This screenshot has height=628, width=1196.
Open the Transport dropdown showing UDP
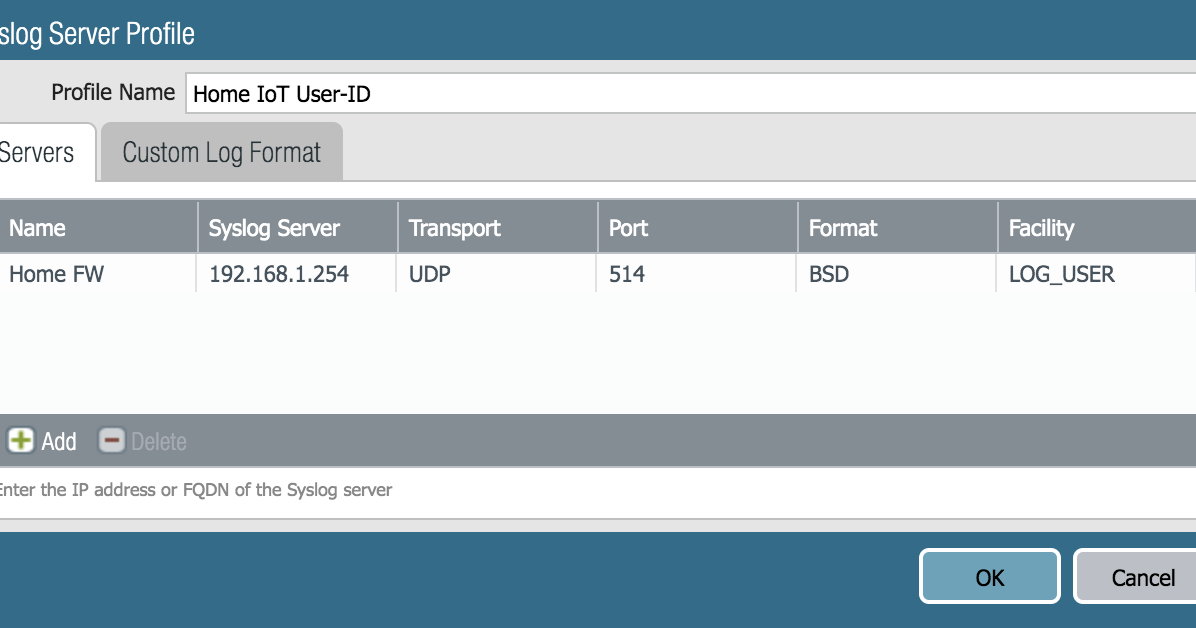[428, 273]
